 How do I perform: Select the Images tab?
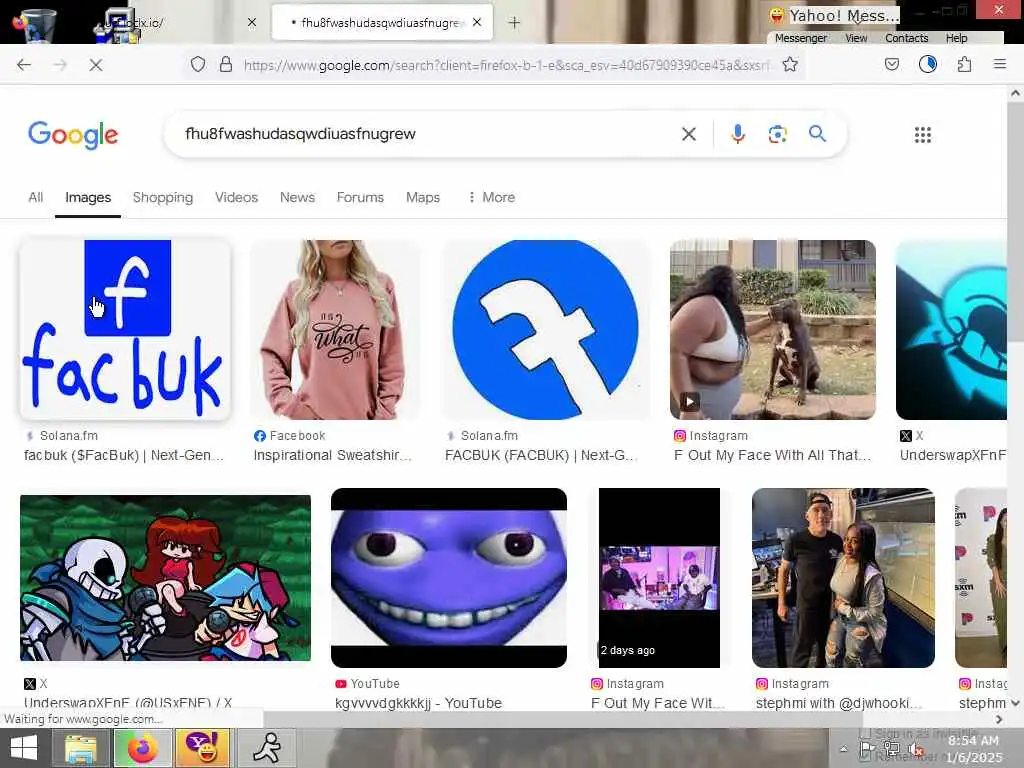point(88,197)
